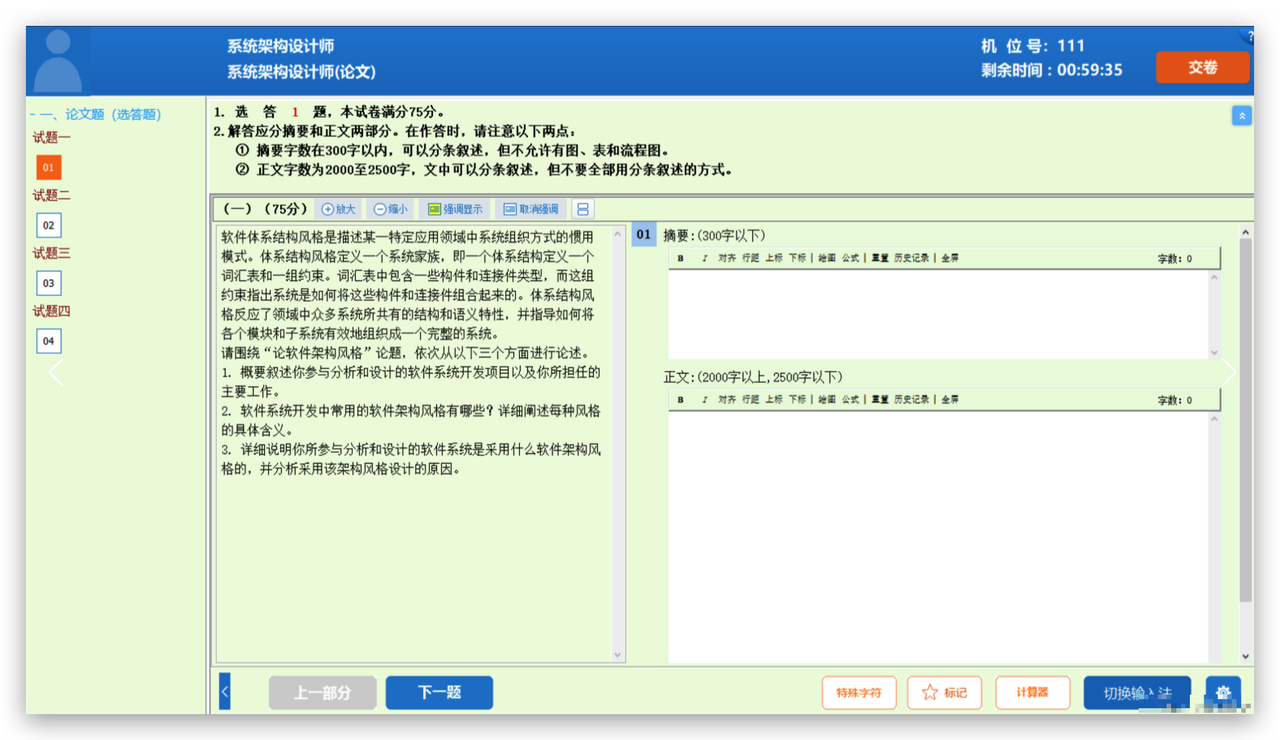The image size is (1280, 740).
Task: Open the 计算器 calculator
Action: point(1031,692)
